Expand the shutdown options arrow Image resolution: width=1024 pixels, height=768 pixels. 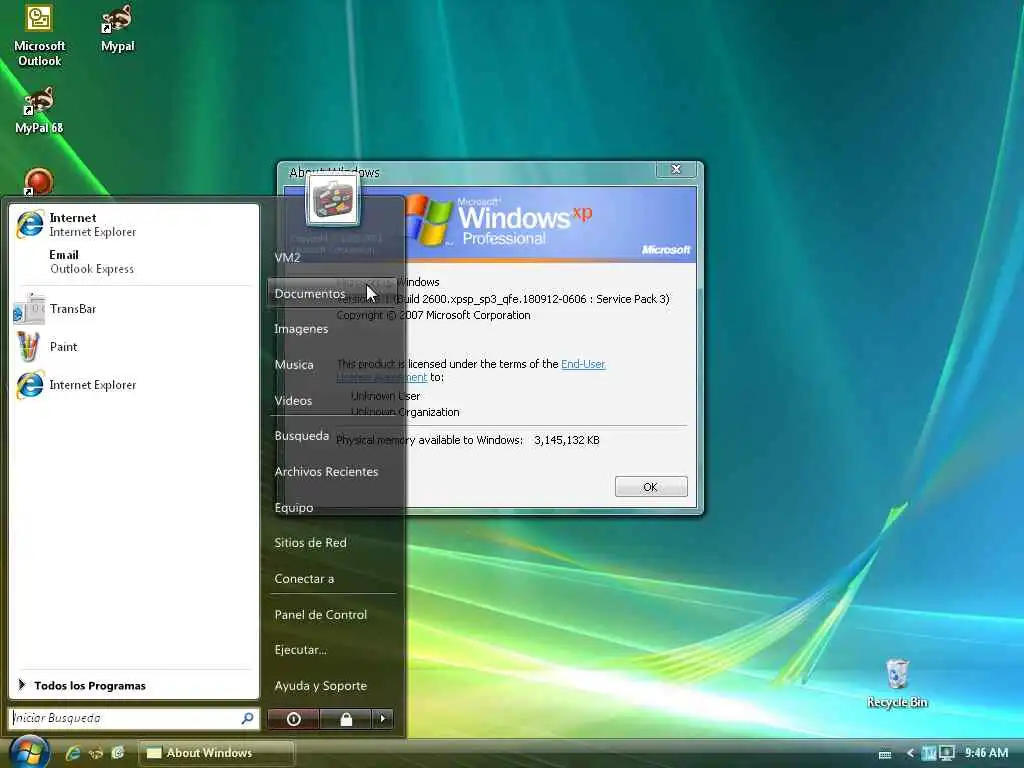383,719
